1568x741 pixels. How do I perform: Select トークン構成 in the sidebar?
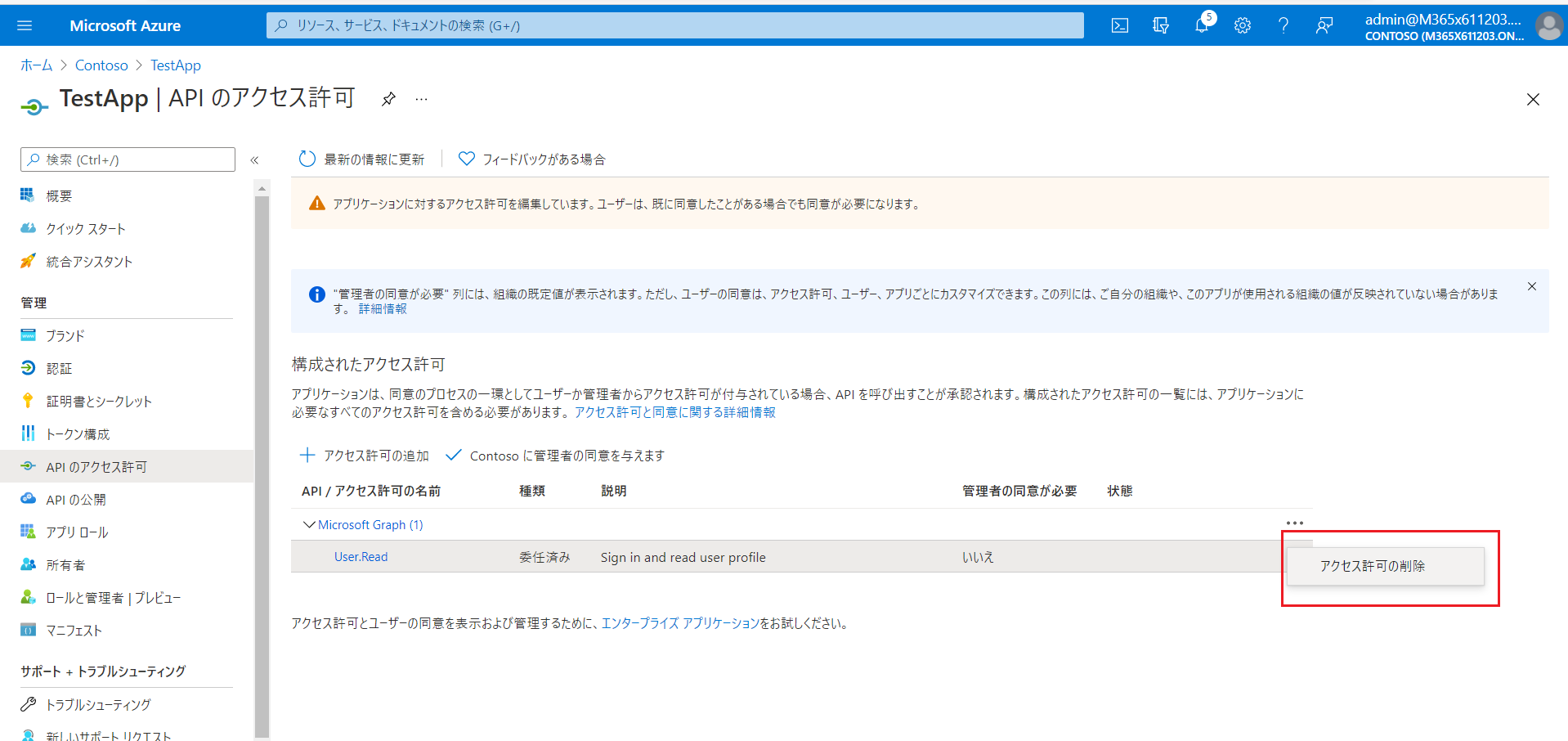78,433
